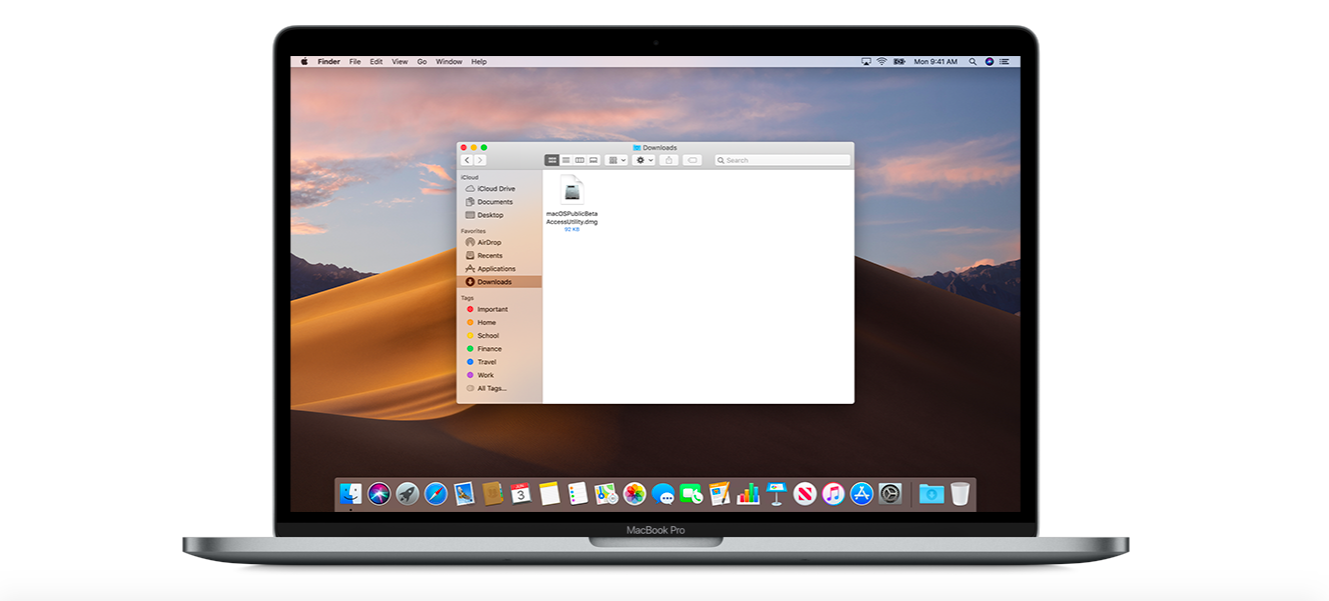Launch Siri from the Dock
The image size is (1329, 601).
pyautogui.click(x=379, y=493)
